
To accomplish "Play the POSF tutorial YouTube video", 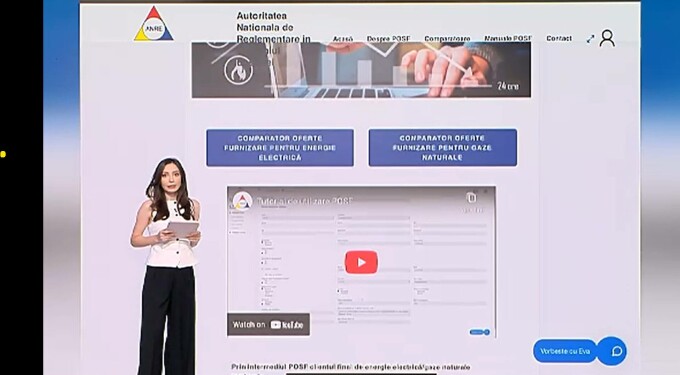I will click(x=361, y=262).
